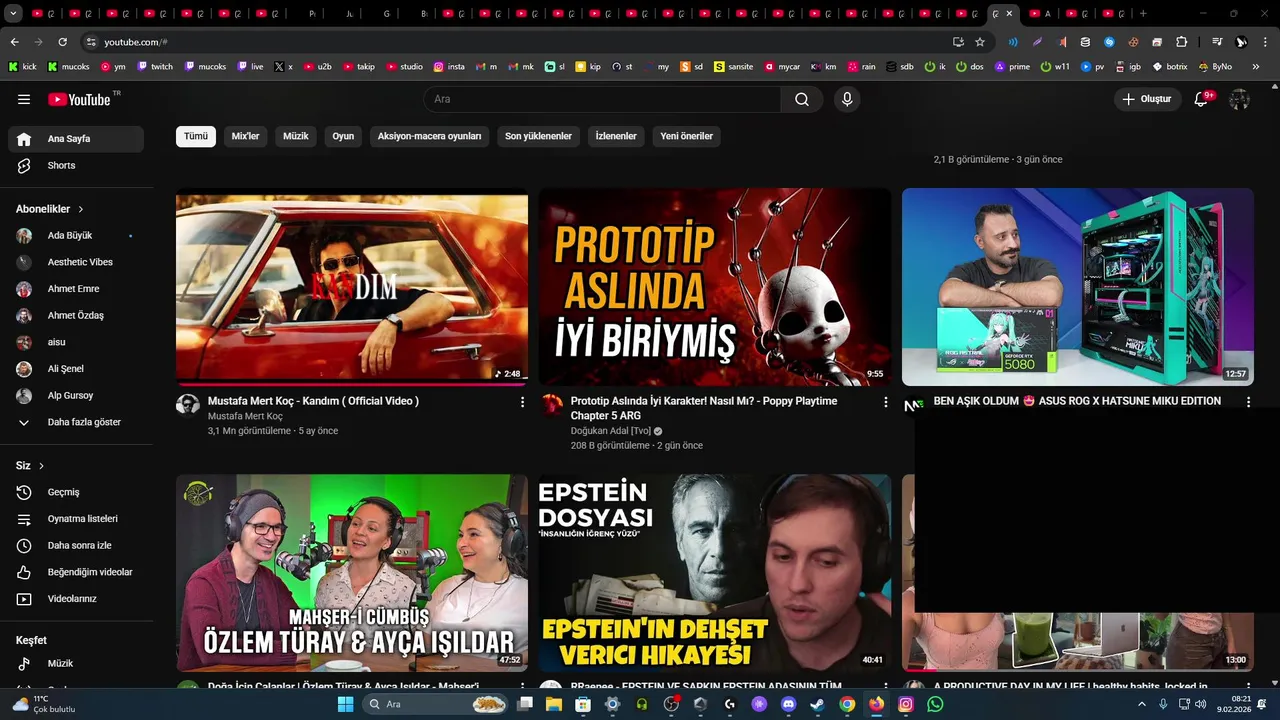This screenshot has height=720, width=1280.
Task: Select the Aksiyon-macera oyunları chip
Action: click(x=429, y=136)
